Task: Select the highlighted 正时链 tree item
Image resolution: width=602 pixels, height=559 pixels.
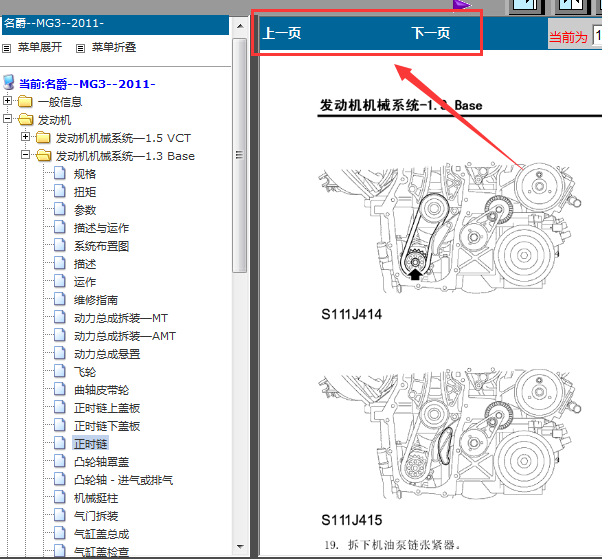Action: tap(91, 444)
